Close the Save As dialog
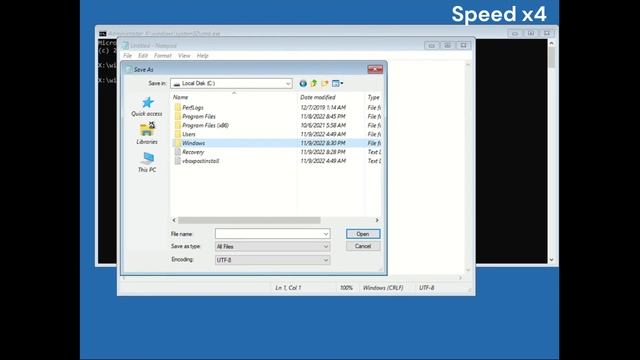Image resolution: width=640 pixels, height=360 pixels. pyautogui.click(x=375, y=69)
